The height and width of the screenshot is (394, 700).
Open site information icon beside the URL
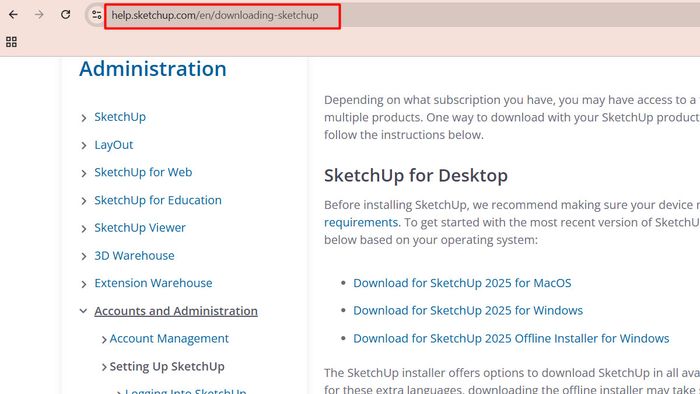point(96,15)
